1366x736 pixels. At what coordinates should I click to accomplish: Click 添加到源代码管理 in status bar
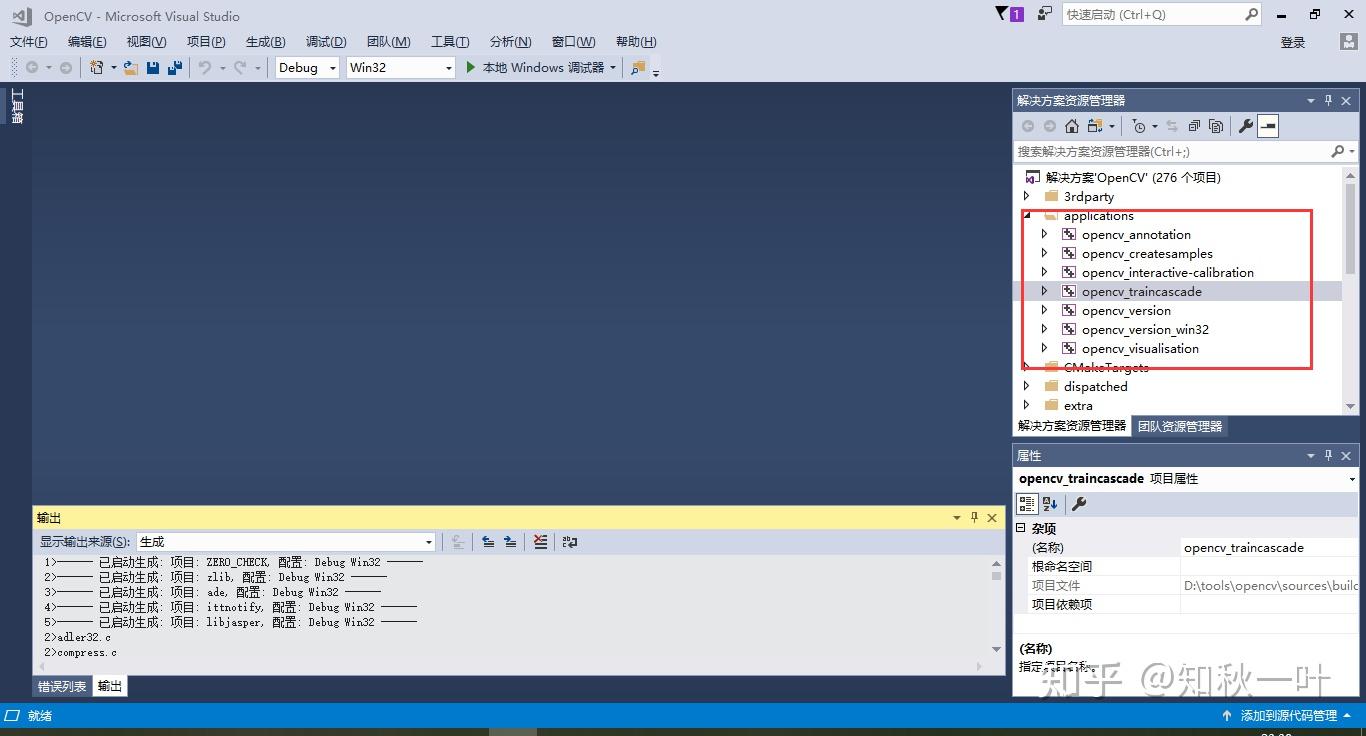click(x=1289, y=716)
